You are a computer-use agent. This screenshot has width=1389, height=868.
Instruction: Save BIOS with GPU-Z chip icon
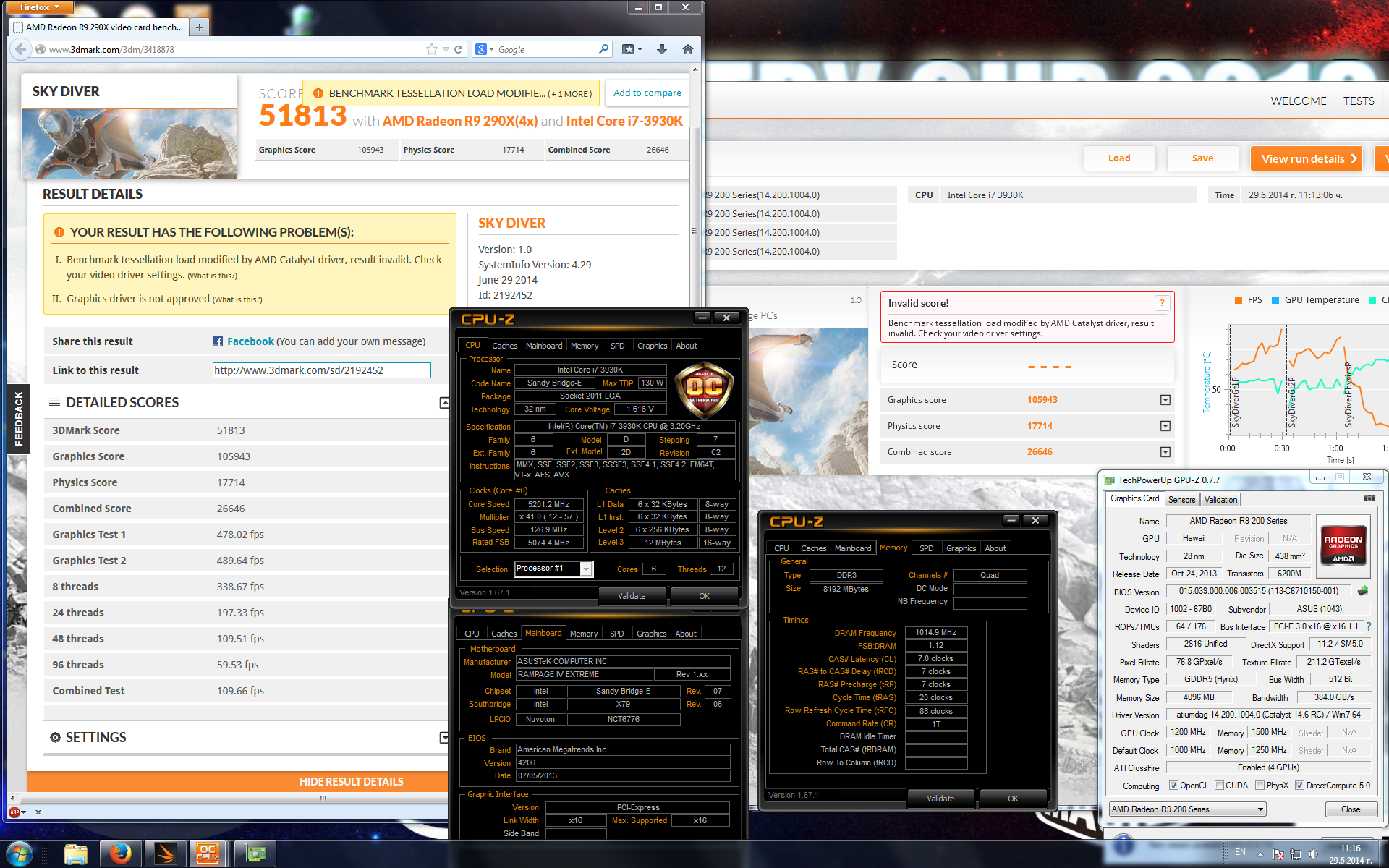tap(1363, 591)
